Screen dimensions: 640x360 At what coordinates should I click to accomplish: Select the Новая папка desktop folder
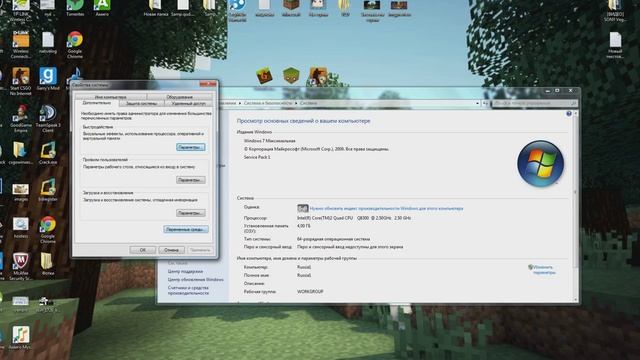coord(156,8)
